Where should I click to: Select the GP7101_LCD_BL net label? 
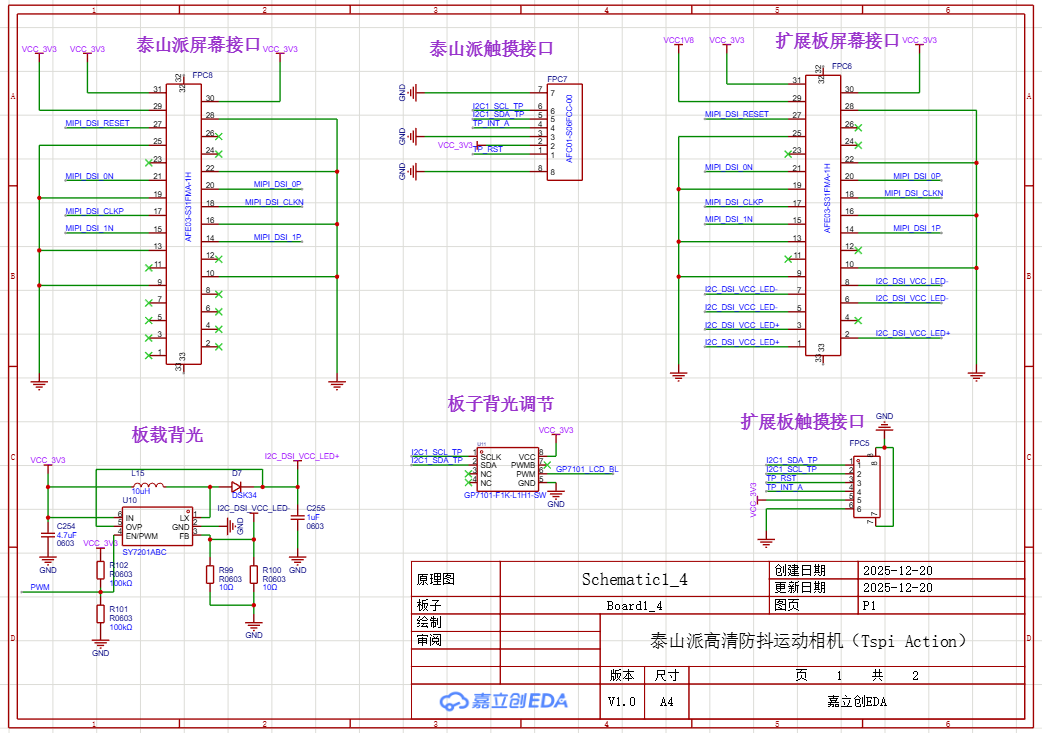click(x=587, y=469)
